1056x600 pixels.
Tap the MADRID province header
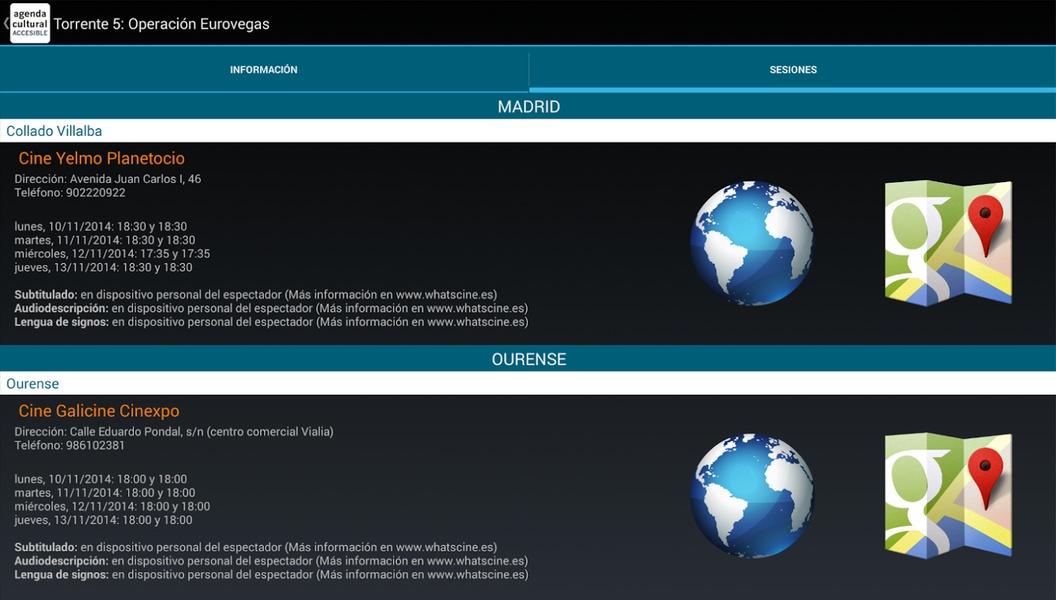coord(528,106)
